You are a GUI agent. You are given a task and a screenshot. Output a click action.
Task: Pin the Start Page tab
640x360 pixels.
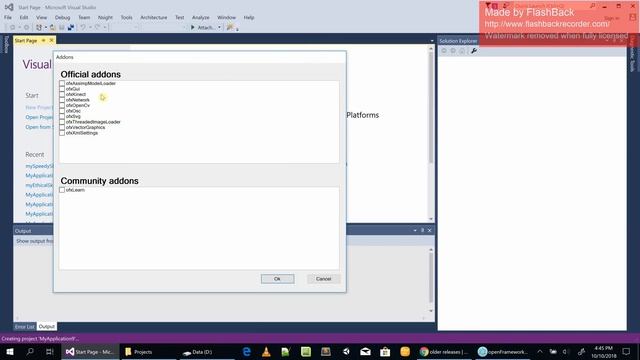point(43,40)
